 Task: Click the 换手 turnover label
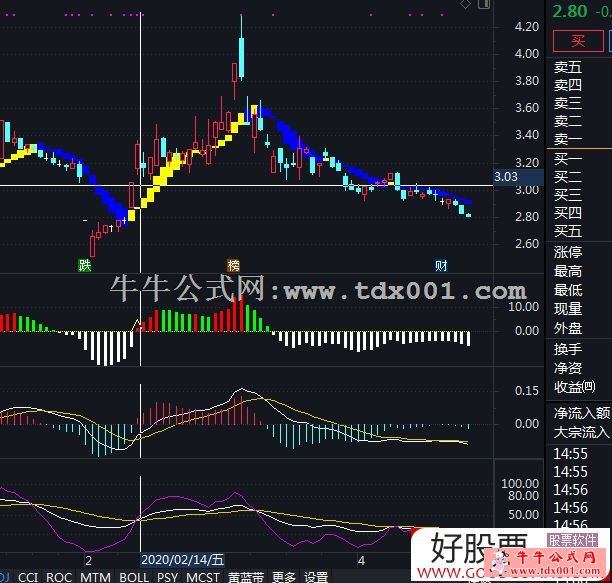coord(568,349)
